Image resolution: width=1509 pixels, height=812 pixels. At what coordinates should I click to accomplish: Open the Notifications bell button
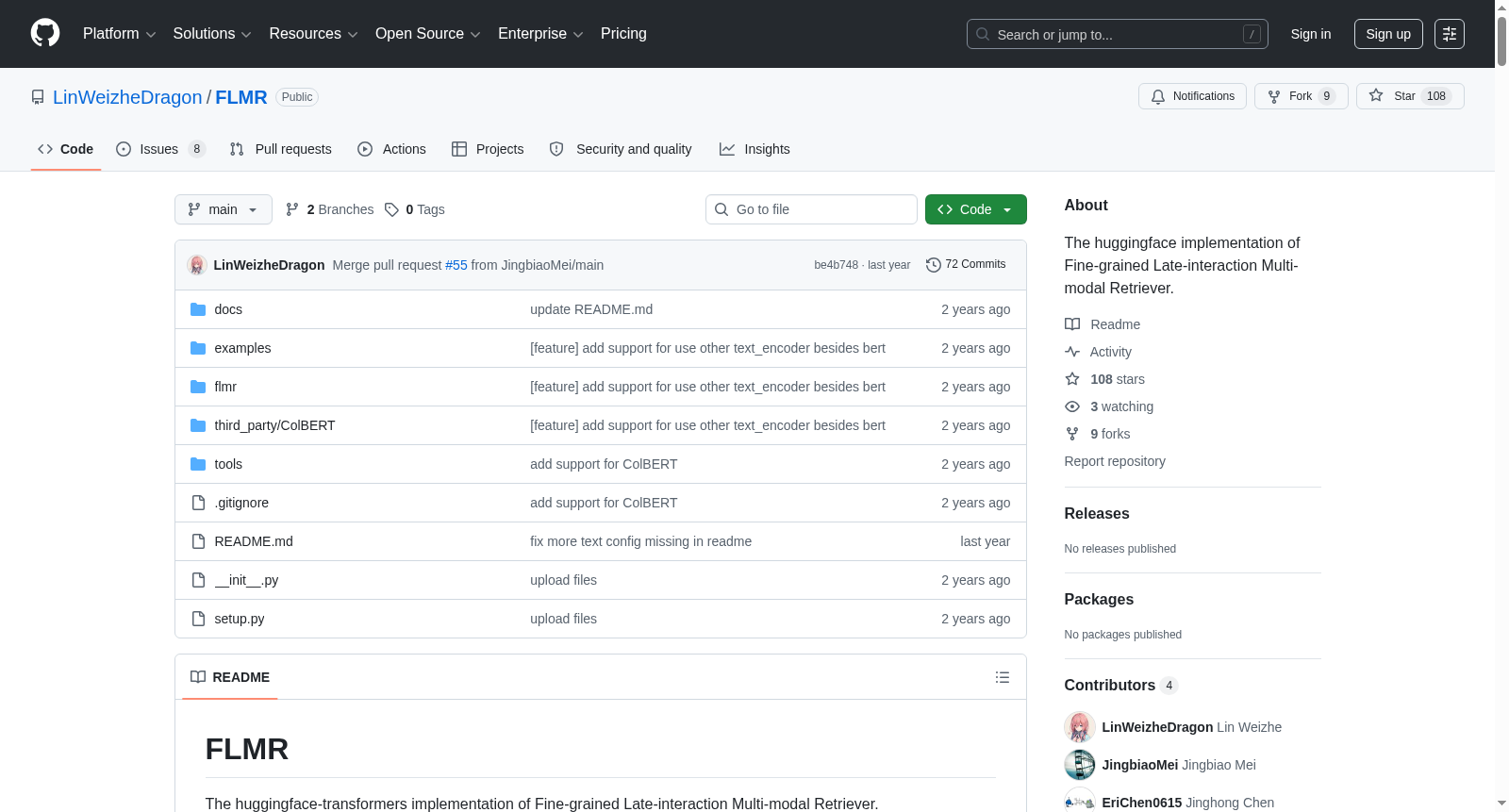coord(1193,96)
